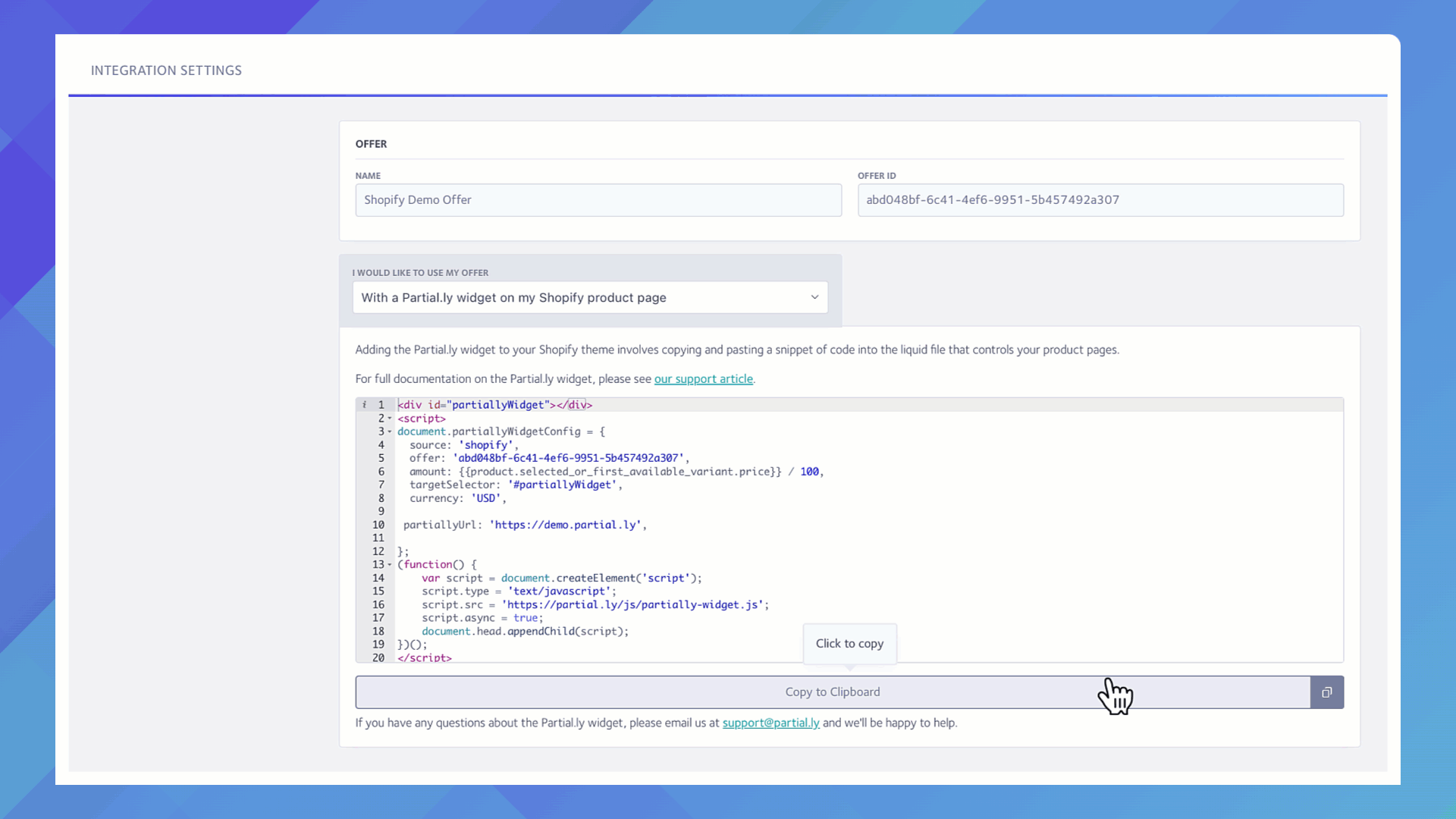The width and height of the screenshot is (1456, 819).
Task: Click the script.src URL on line 16
Action: pyautogui.click(x=635, y=604)
